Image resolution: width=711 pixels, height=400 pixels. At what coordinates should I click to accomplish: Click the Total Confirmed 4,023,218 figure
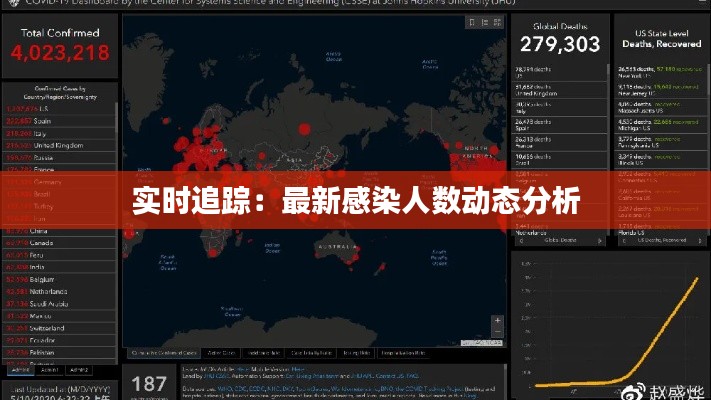pos(60,53)
